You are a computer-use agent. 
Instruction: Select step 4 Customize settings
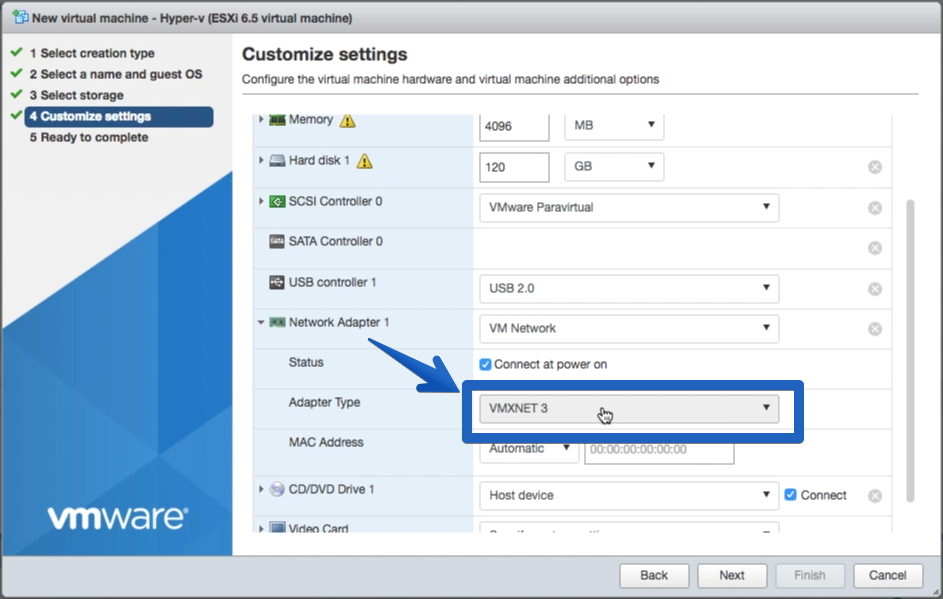pos(118,117)
